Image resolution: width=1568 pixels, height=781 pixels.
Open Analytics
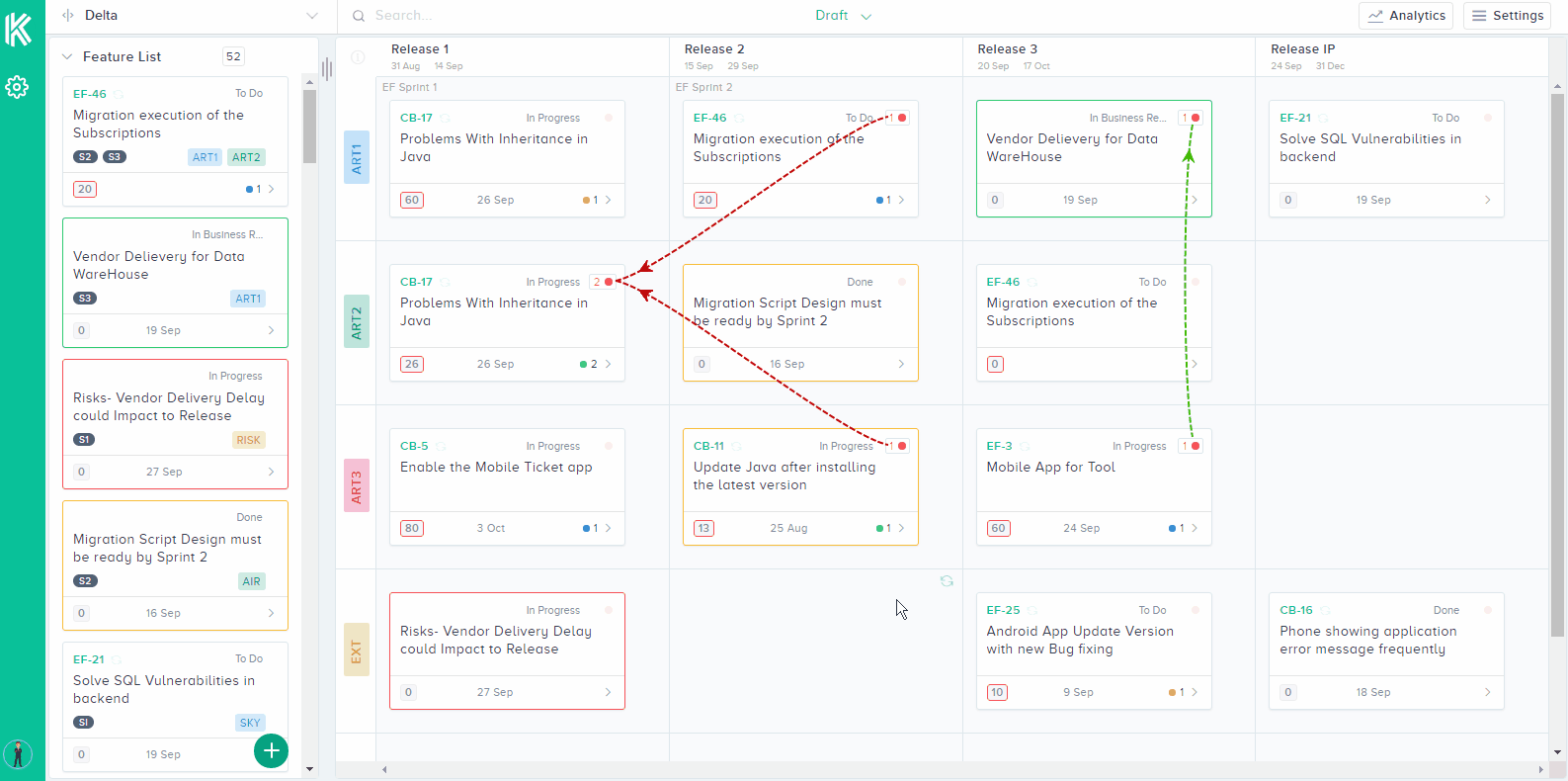pyautogui.click(x=1406, y=16)
